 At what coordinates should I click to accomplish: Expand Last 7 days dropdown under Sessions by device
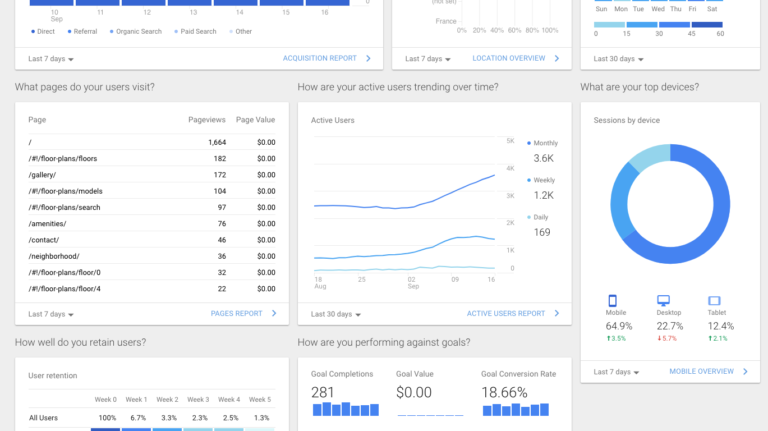pyautogui.click(x=616, y=372)
